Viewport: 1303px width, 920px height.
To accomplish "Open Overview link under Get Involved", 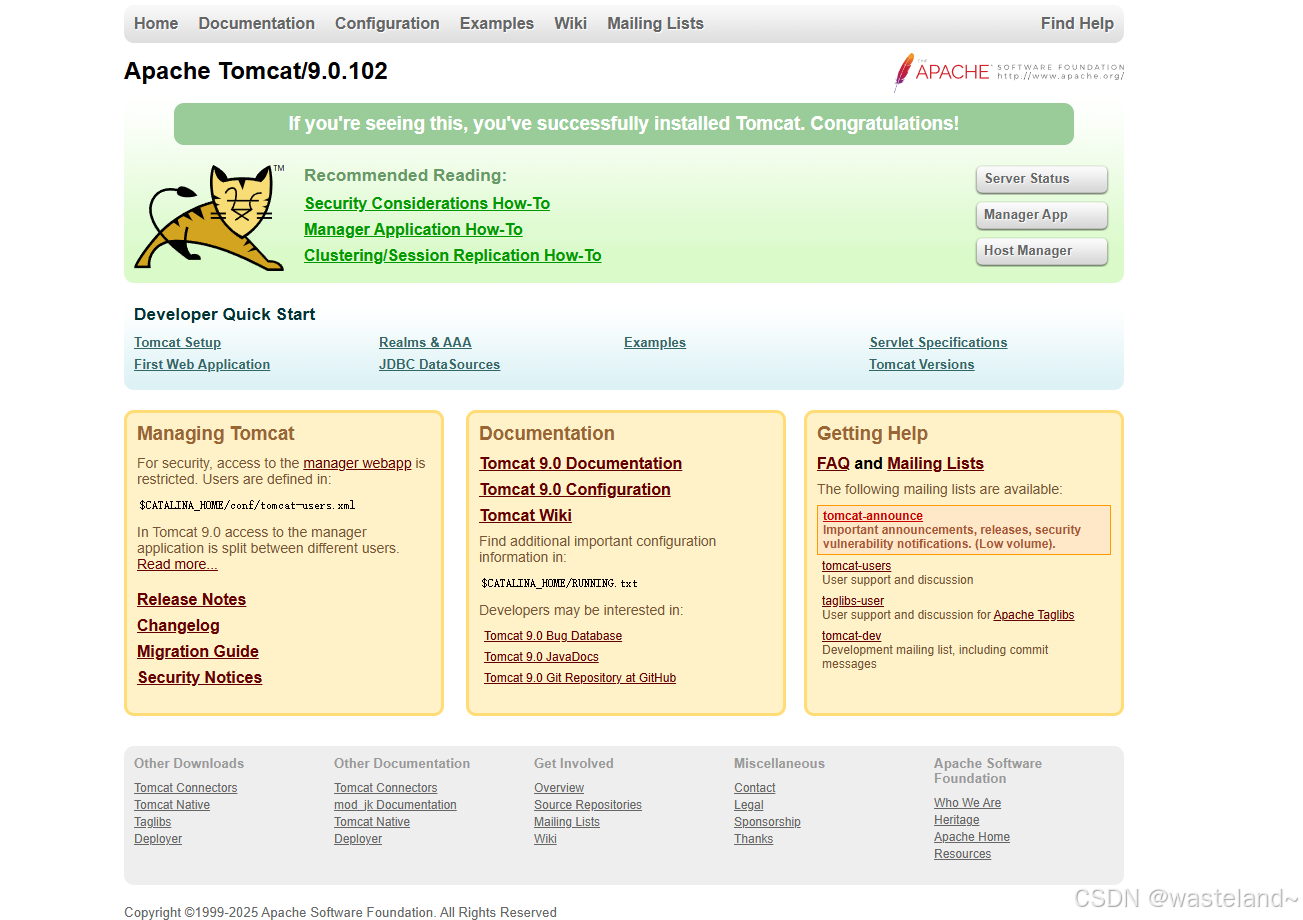I will pos(559,788).
